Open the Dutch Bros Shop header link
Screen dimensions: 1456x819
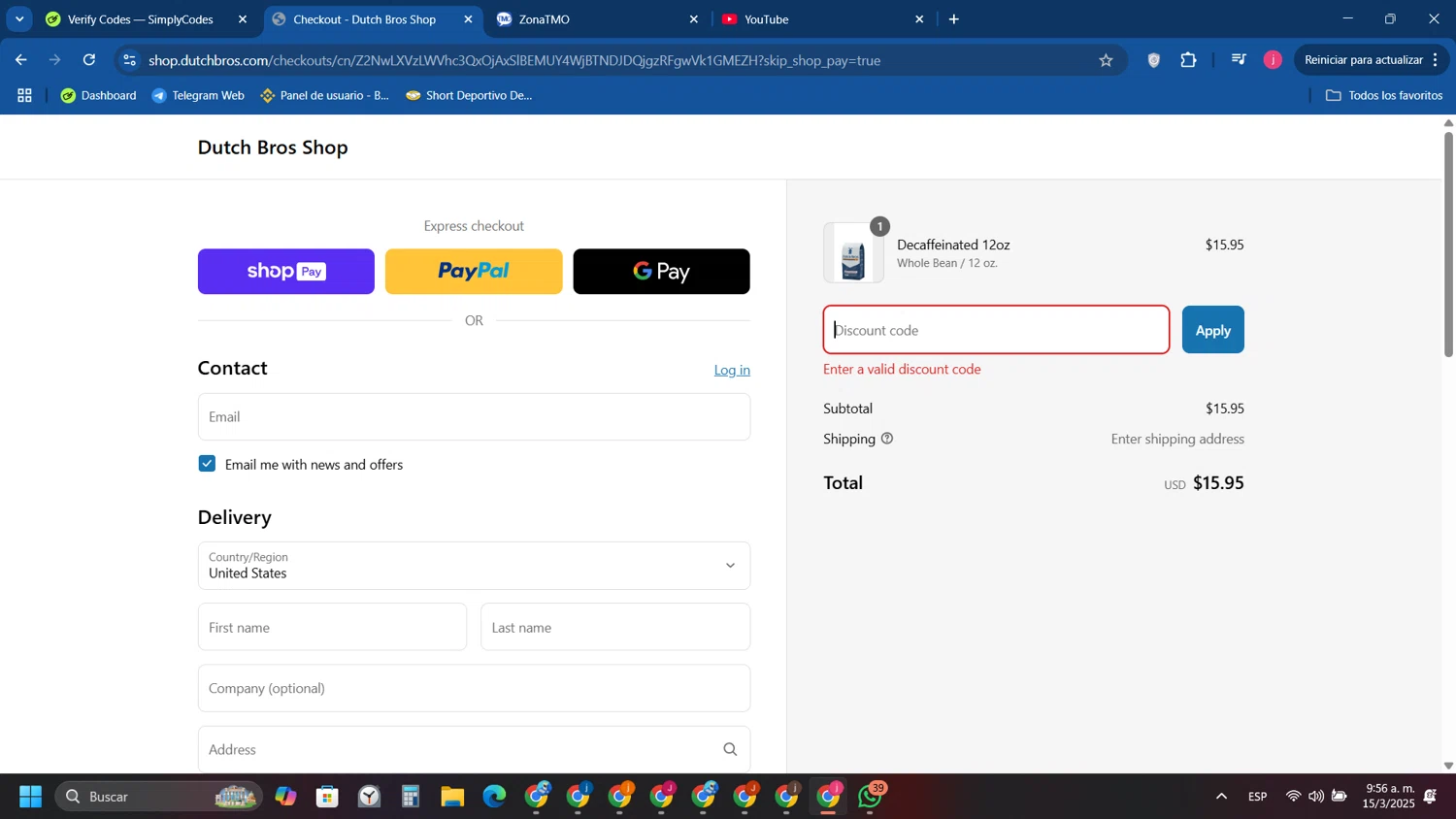click(x=273, y=147)
